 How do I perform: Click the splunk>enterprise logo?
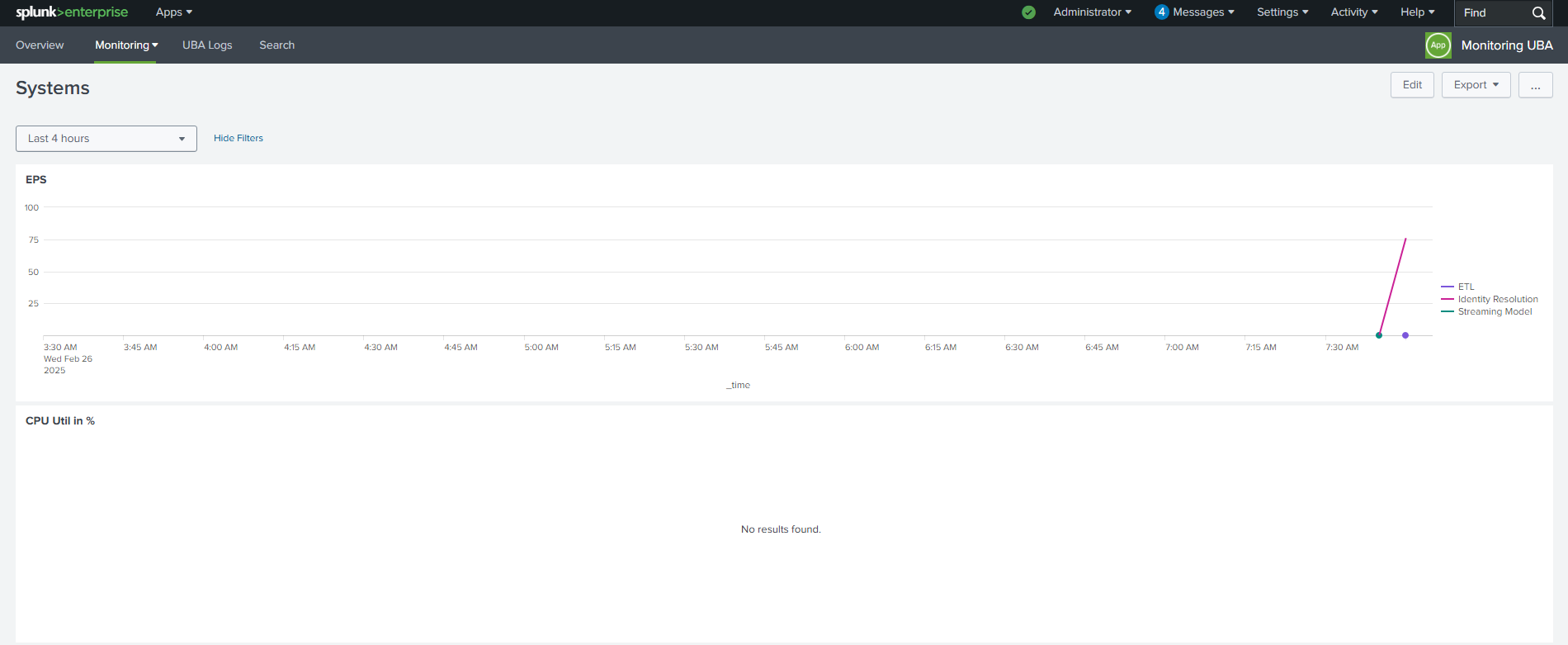72,12
